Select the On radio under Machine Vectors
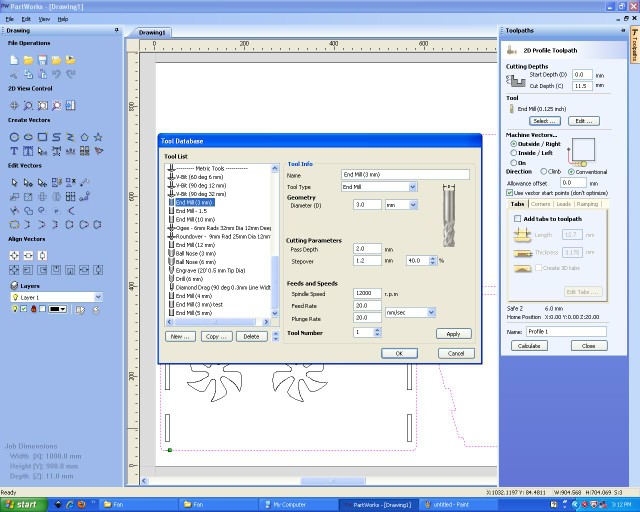The image size is (640, 512). (513, 163)
